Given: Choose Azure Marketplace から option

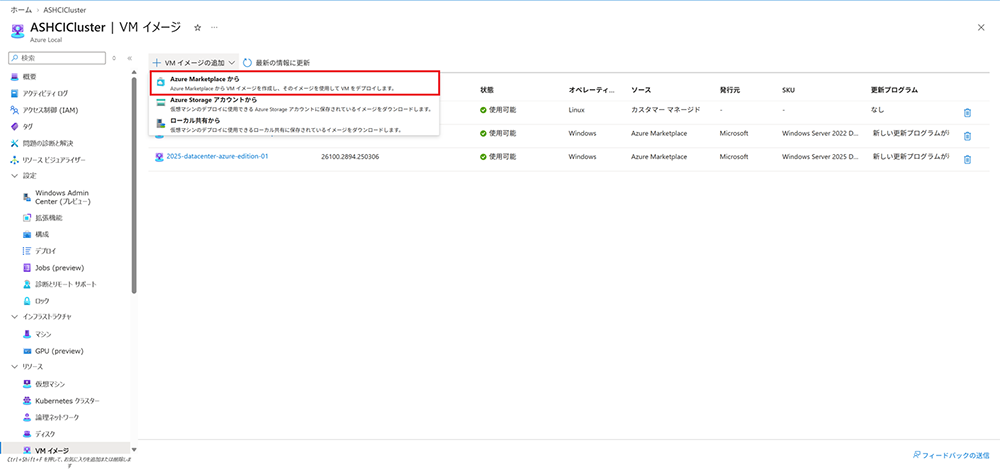Looking at the screenshot, I should click(295, 83).
